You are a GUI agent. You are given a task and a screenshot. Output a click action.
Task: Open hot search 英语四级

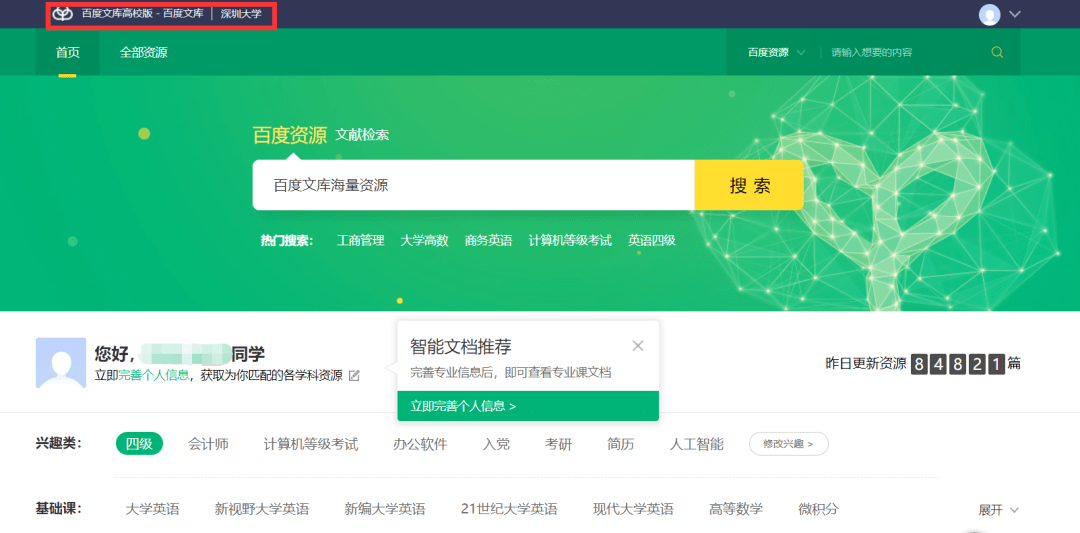(x=652, y=240)
